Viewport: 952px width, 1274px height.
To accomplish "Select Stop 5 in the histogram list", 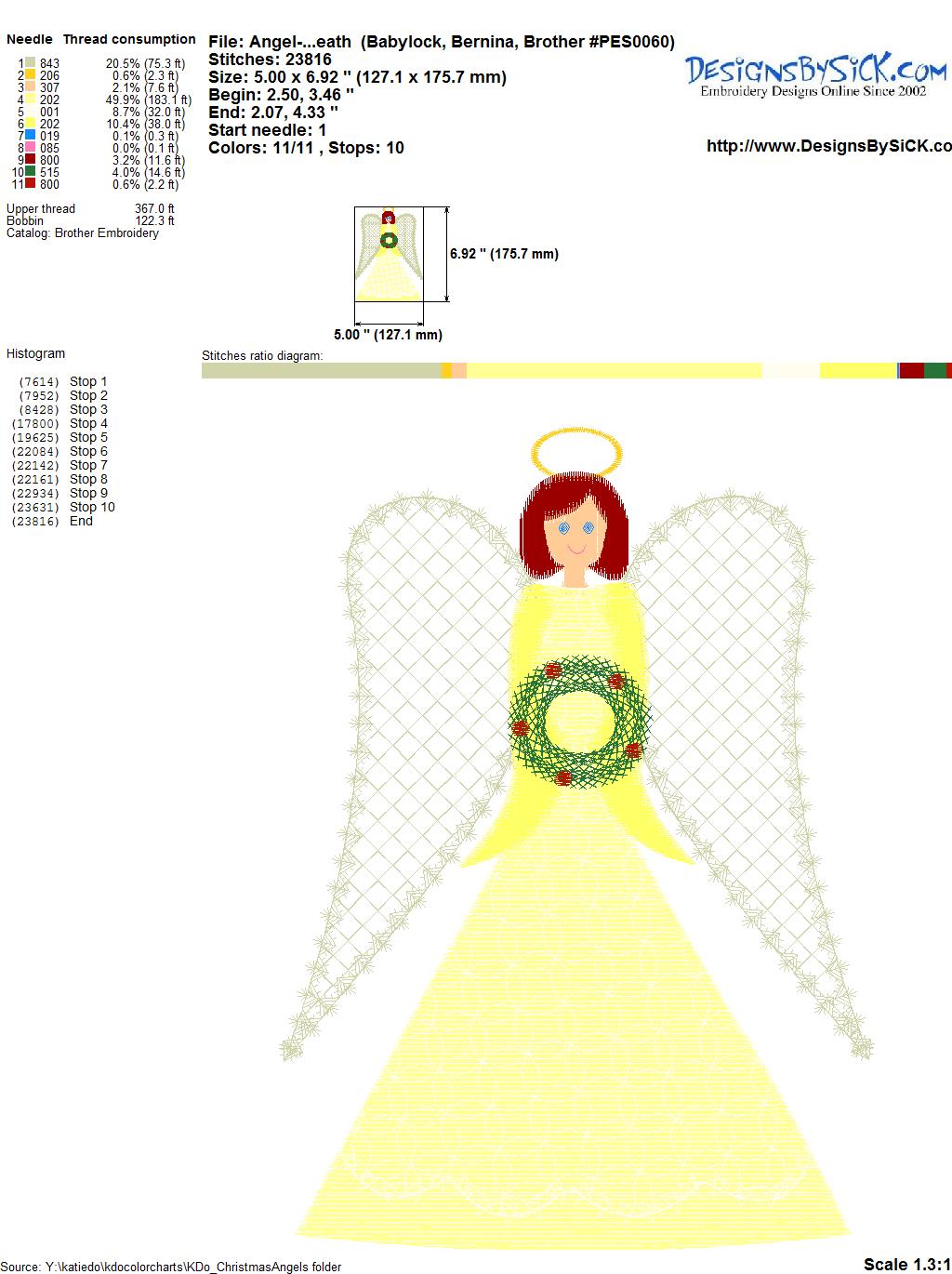I will pos(88,437).
